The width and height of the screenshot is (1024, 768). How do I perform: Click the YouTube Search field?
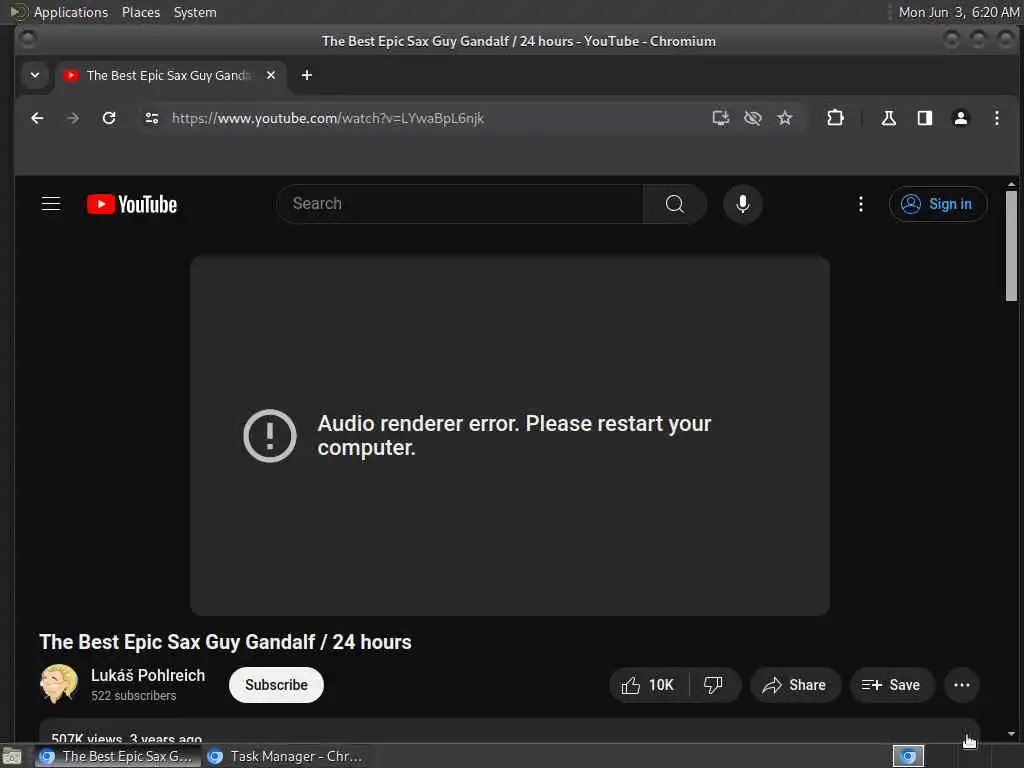[460, 204]
